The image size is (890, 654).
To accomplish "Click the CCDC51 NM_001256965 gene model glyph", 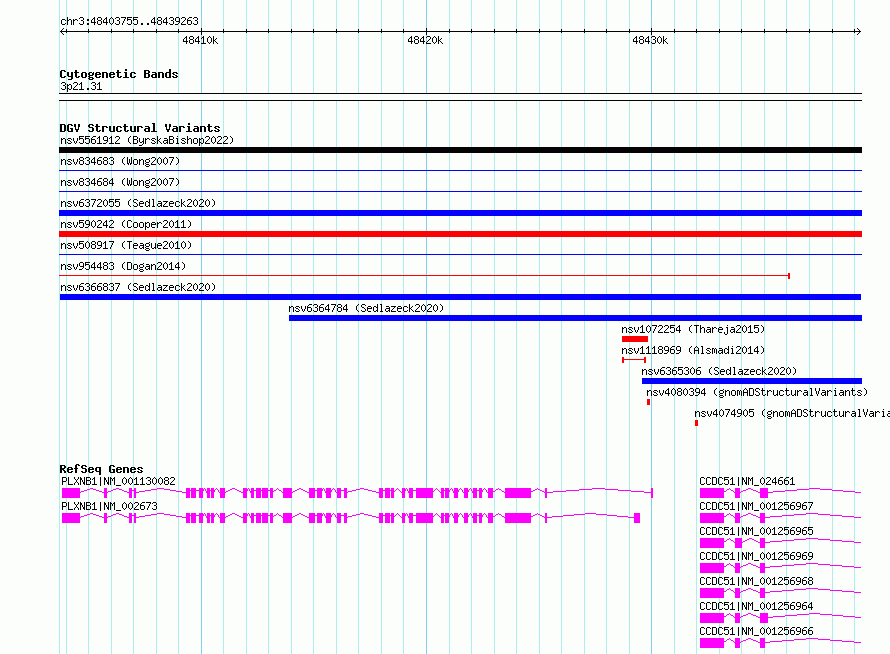I will (780, 543).
